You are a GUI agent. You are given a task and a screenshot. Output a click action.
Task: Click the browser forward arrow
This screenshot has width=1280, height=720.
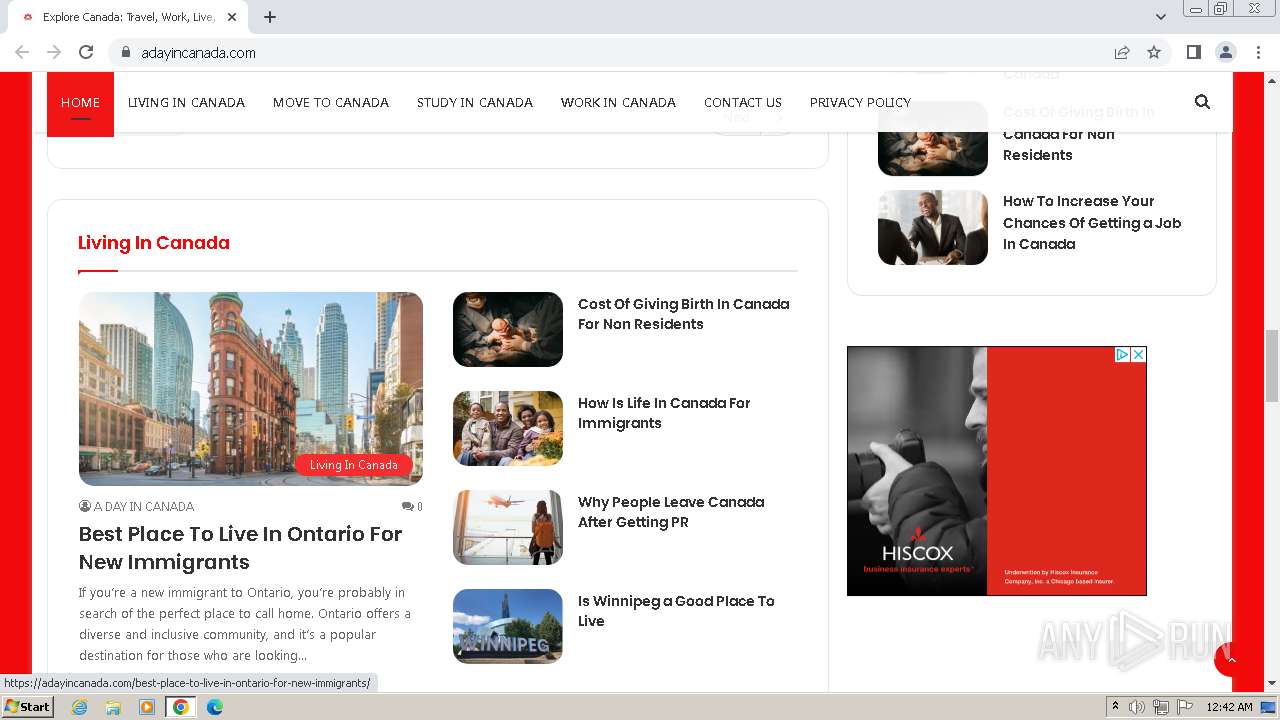(54, 52)
